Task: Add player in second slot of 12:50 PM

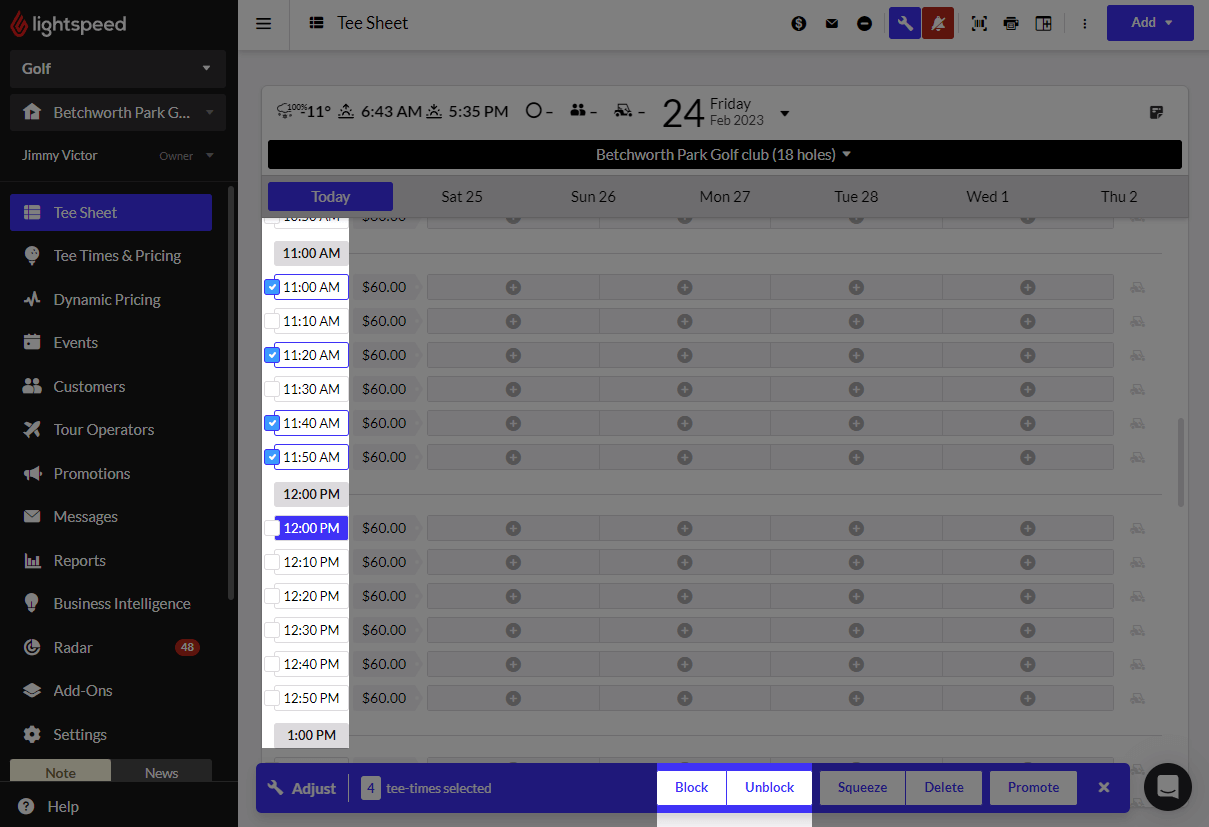Action: (x=685, y=698)
